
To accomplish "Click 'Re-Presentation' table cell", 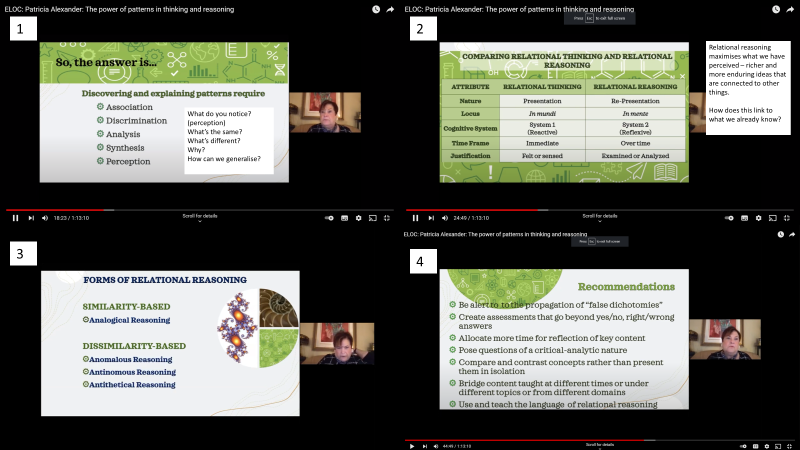I will (635, 101).
